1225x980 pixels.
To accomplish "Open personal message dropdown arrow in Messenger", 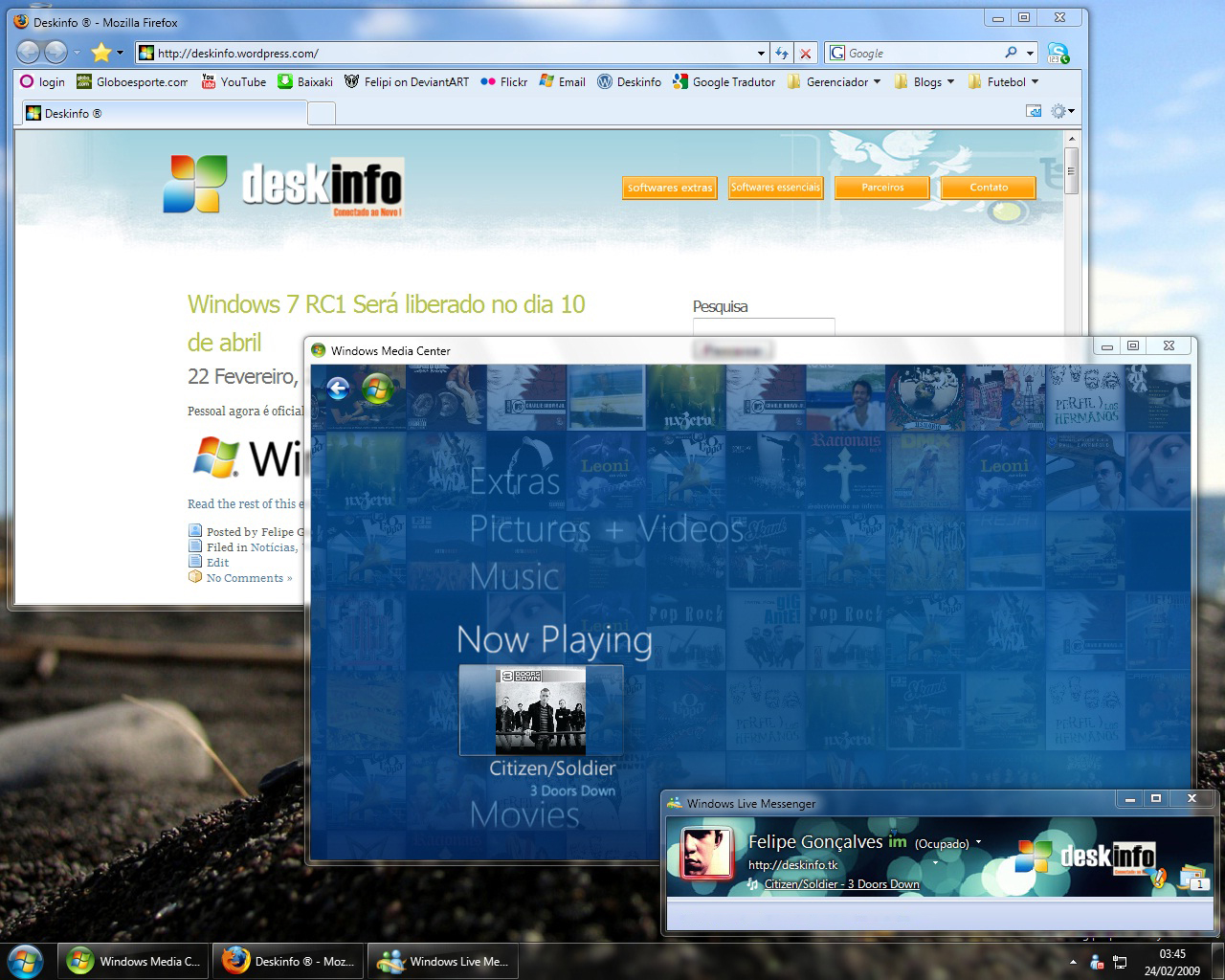I will tap(935, 863).
